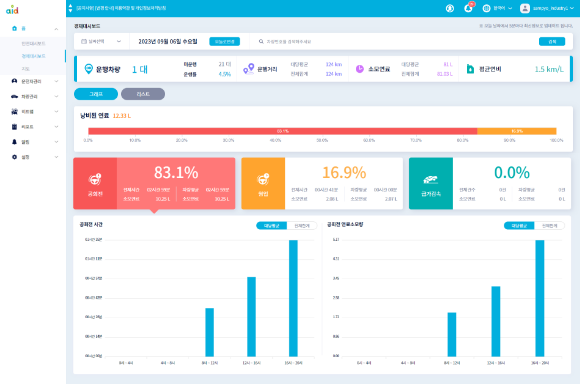The width and height of the screenshot is (580, 384).
Task: Click the multi-vehicle icon in the sidebar
Action: 14,111
